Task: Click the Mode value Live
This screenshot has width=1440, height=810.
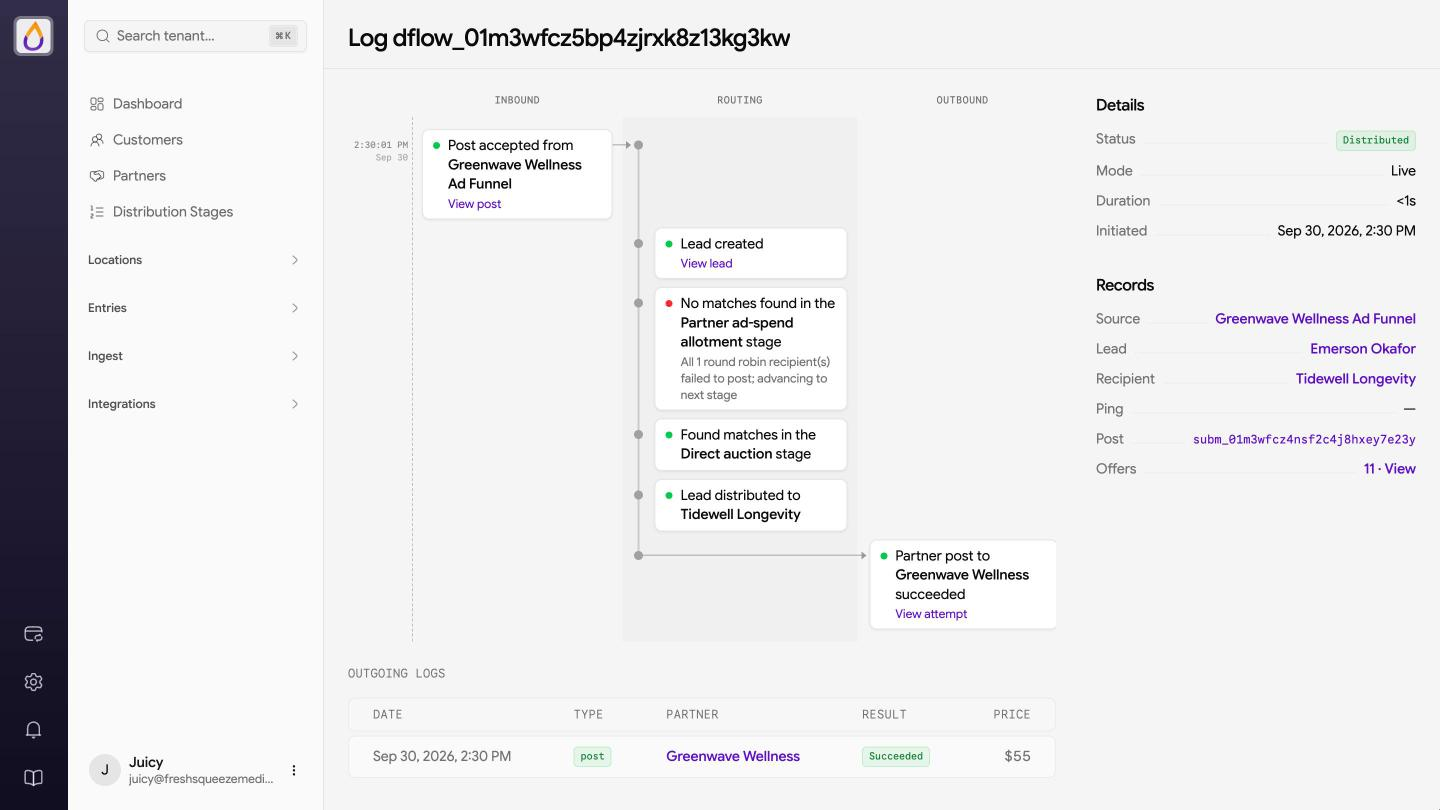Action: pyautogui.click(x=1403, y=171)
